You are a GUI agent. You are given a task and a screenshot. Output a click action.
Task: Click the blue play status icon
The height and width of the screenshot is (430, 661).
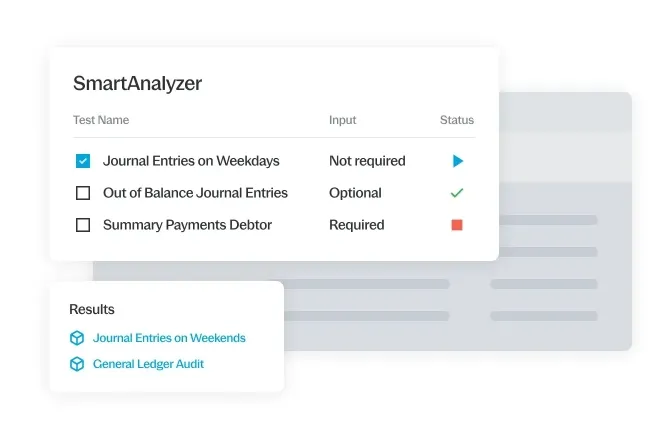pos(458,161)
